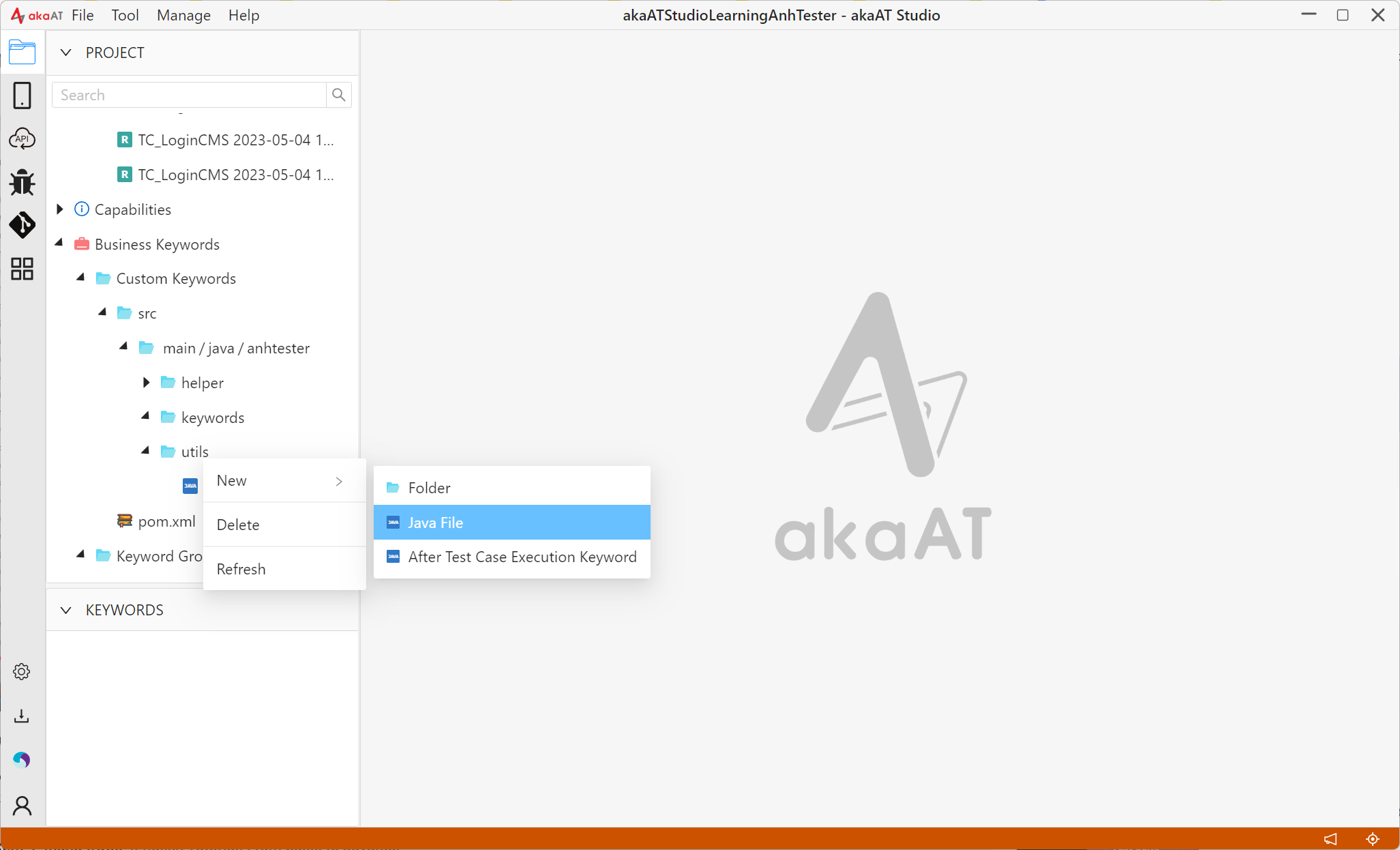The width and height of the screenshot is (1400, 850).
Task: Click the Capabilities info icon
Action: [x=81, y=209]
